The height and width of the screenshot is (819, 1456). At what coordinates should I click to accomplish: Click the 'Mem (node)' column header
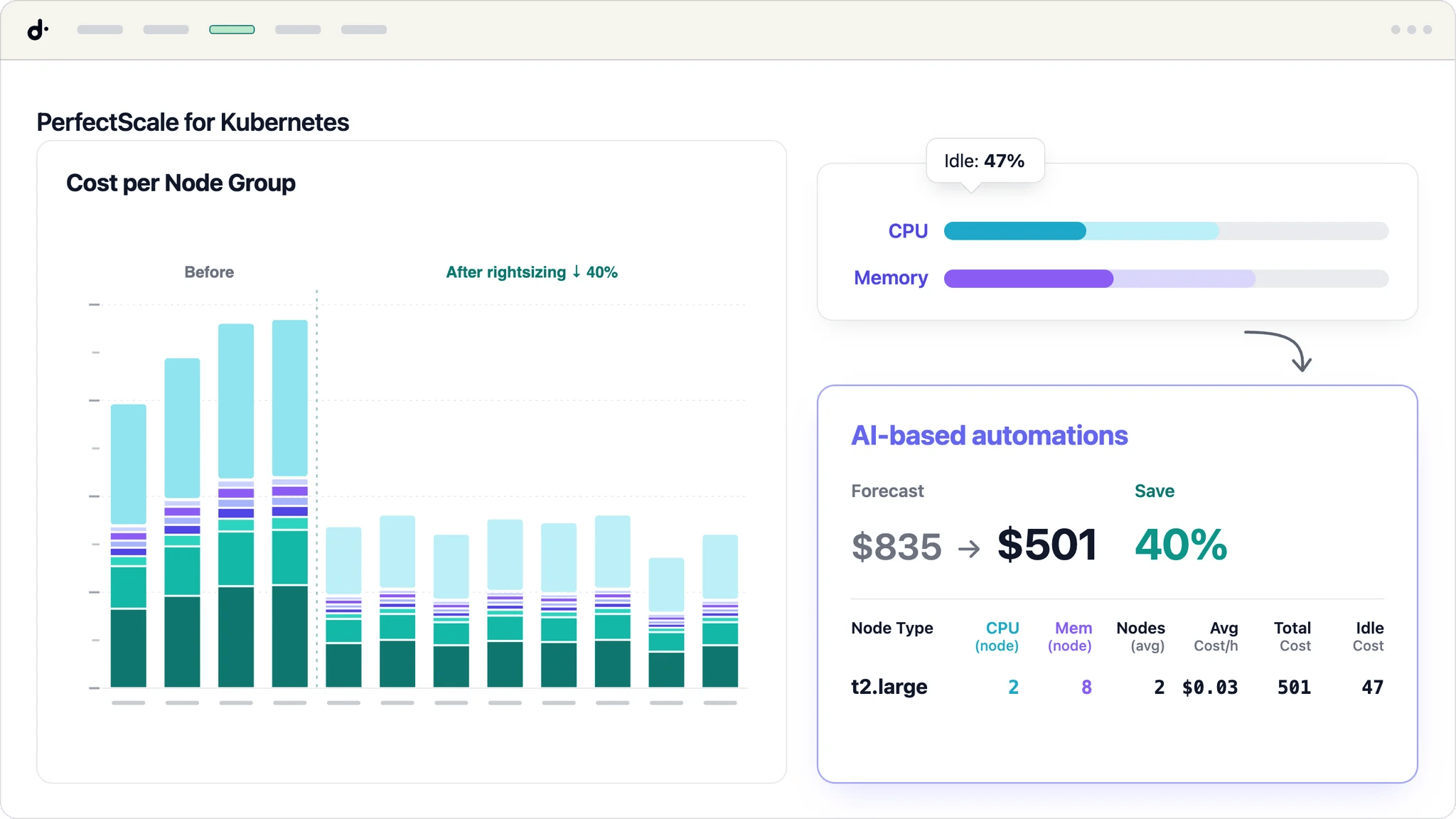pyautogui.click(x=1070, y=637)
